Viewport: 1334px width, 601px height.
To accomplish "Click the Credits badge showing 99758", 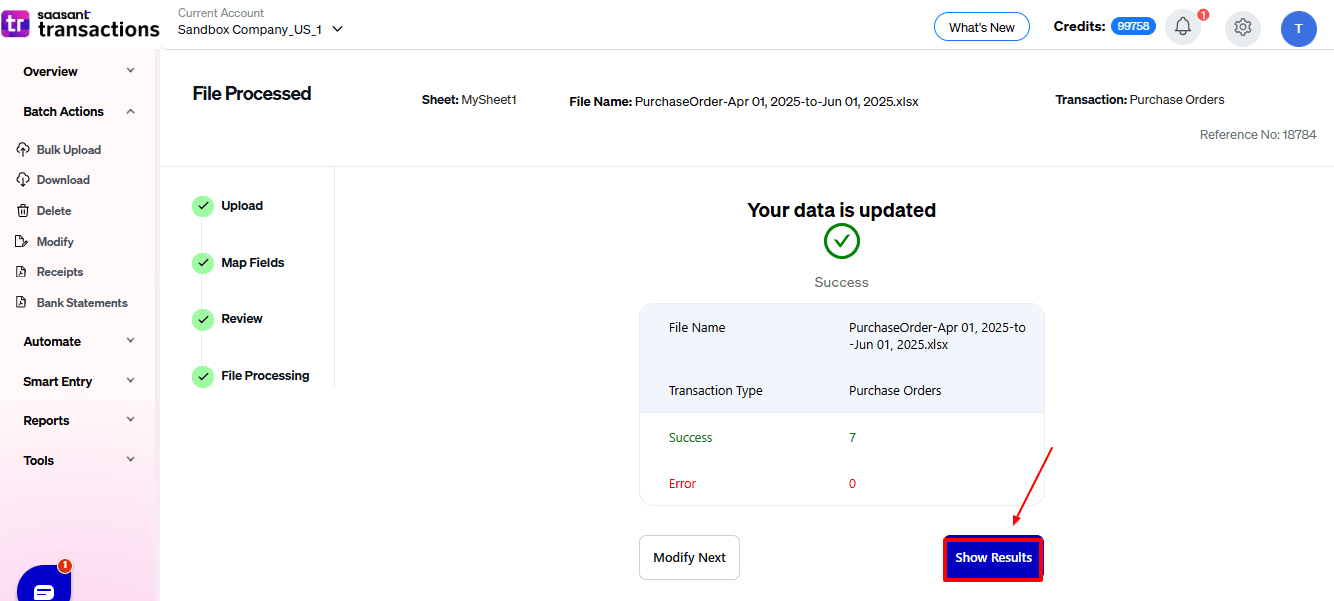I will pyautogui.click(x=1133, y=25).
